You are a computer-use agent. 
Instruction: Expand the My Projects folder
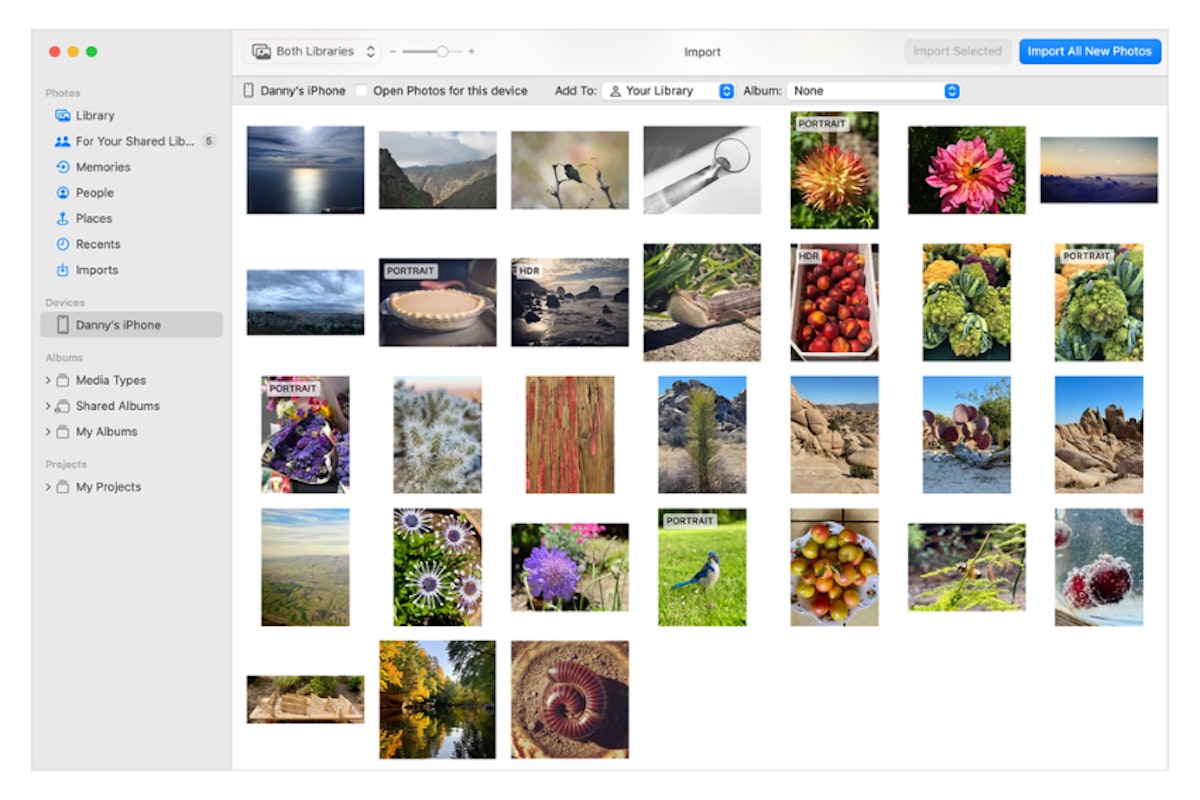click(x=48, y=487)
